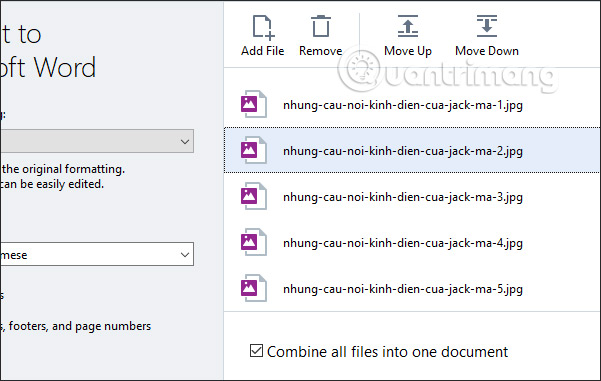Select file name nhung-cau-noi-kinh-dien-cua-jack-ma-1.jpg
The image size is (601, 381).
[403, 105]
